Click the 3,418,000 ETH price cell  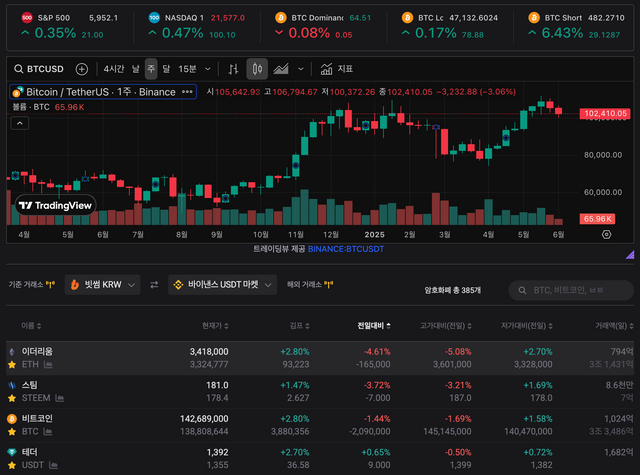[x=209, y=351]
